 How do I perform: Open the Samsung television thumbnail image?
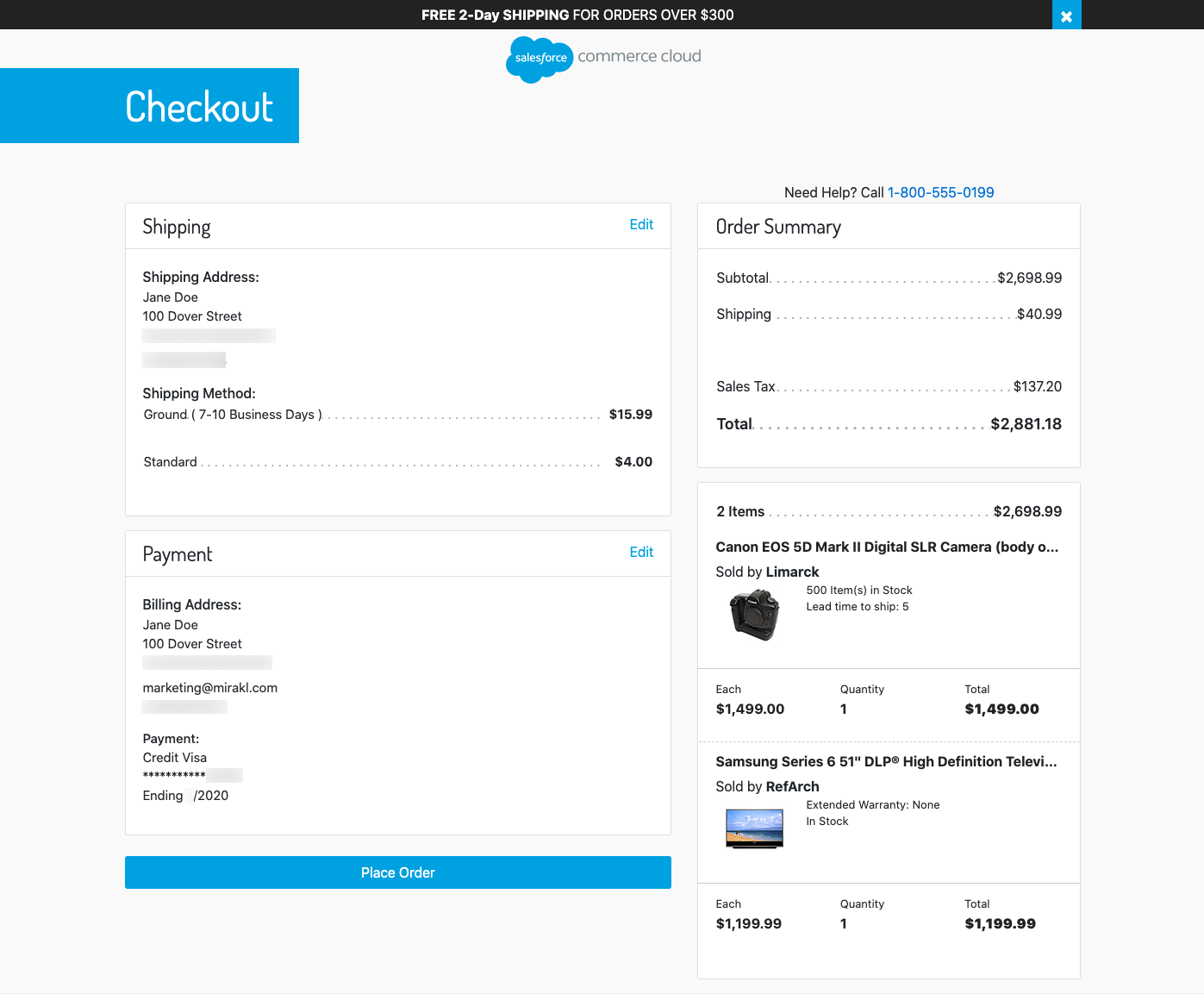pos(754,828)
